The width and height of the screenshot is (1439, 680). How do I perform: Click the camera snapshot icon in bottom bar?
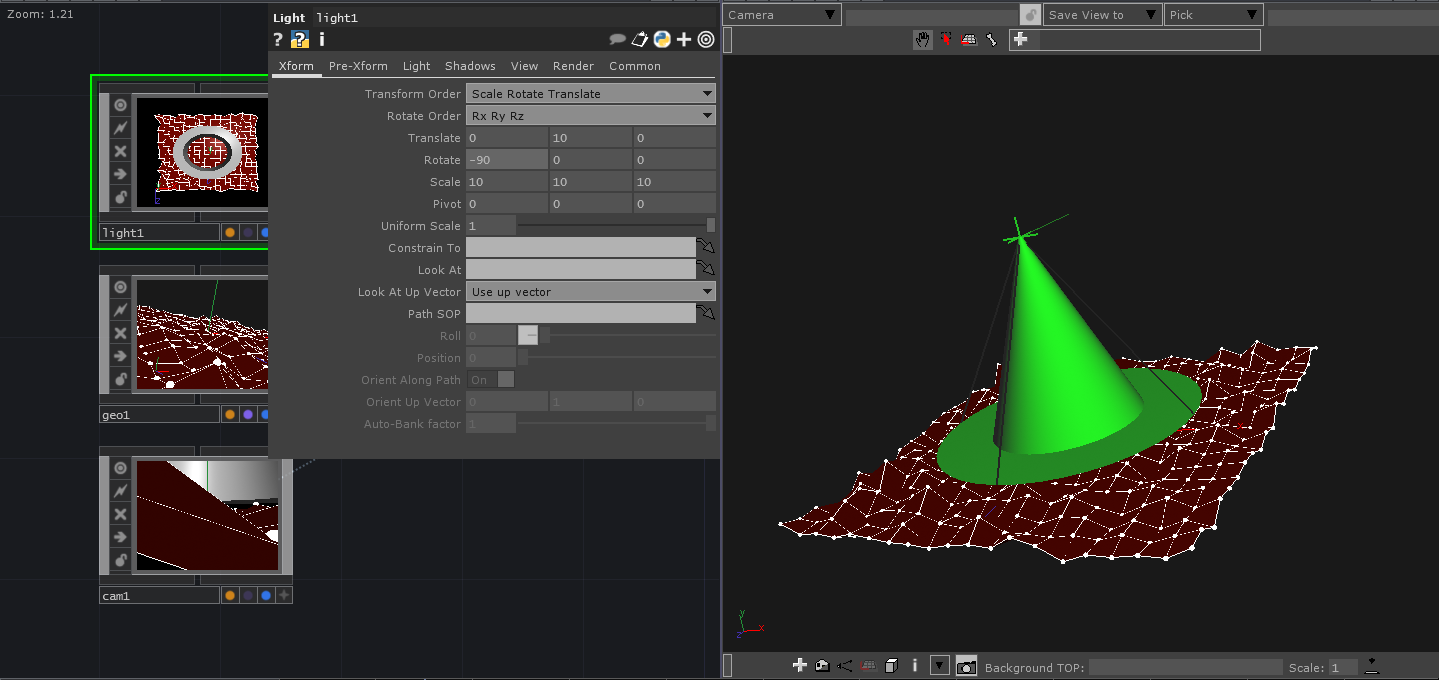[x=966, y=666]
